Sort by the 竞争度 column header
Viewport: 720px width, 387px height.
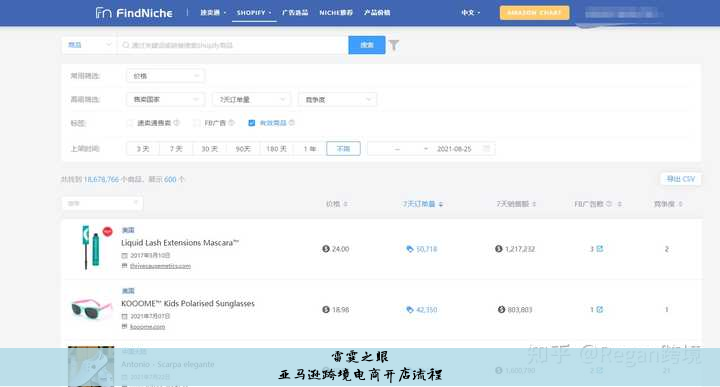point(668,204)
